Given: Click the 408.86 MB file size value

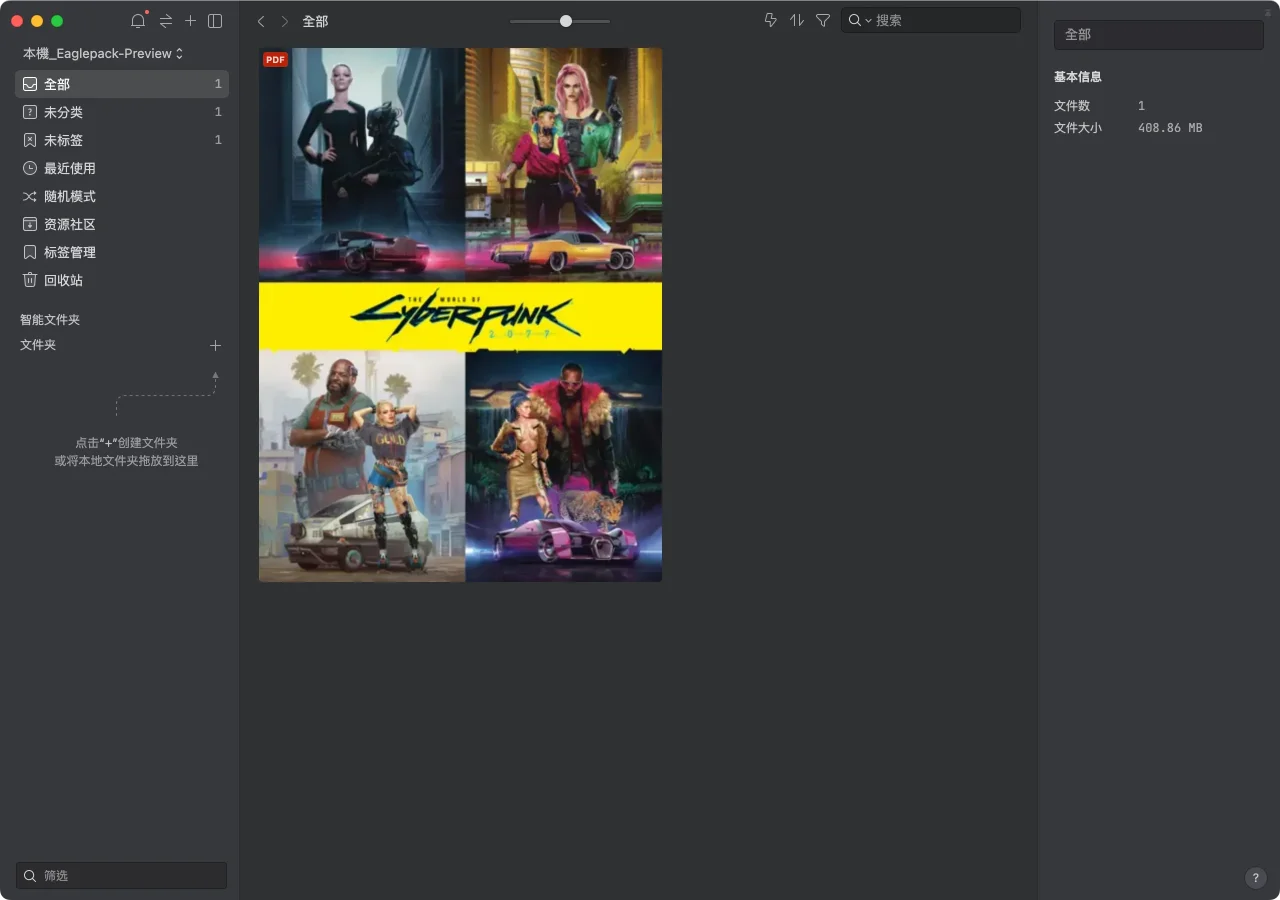Looking at the screenshot, I should 1170,128.
